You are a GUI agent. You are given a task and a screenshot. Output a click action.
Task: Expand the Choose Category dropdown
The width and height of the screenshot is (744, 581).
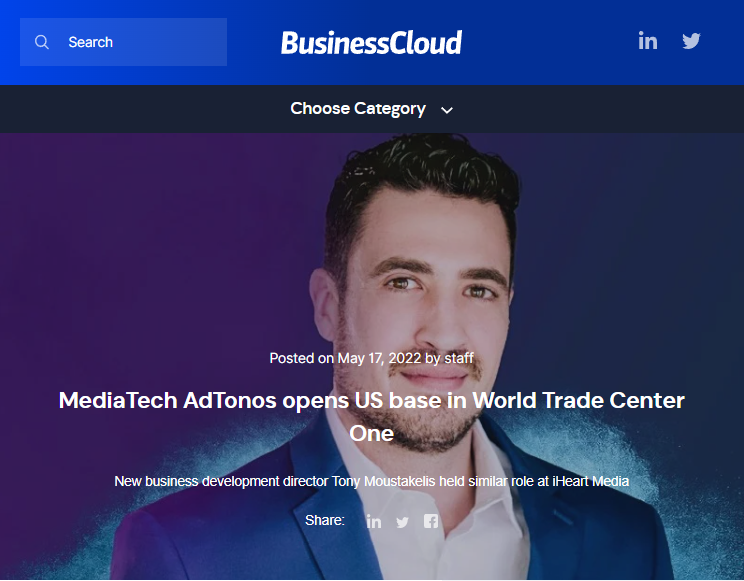tap(372, 109)
